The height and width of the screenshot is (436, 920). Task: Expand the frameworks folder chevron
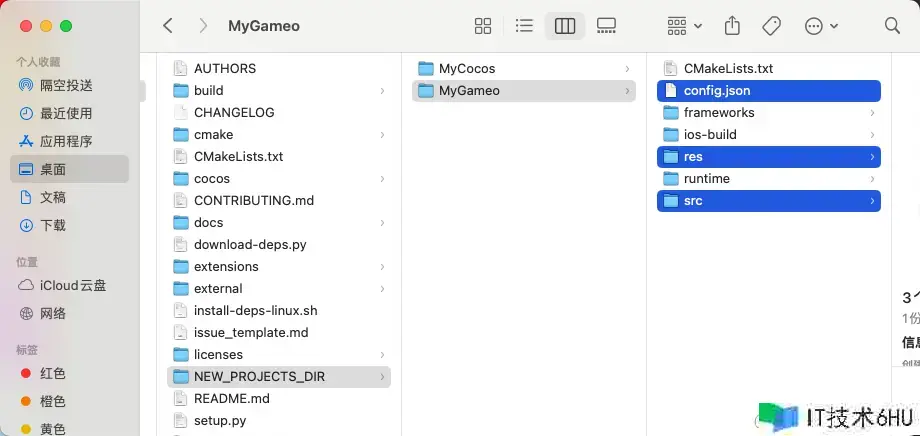(x=872, y=113)
